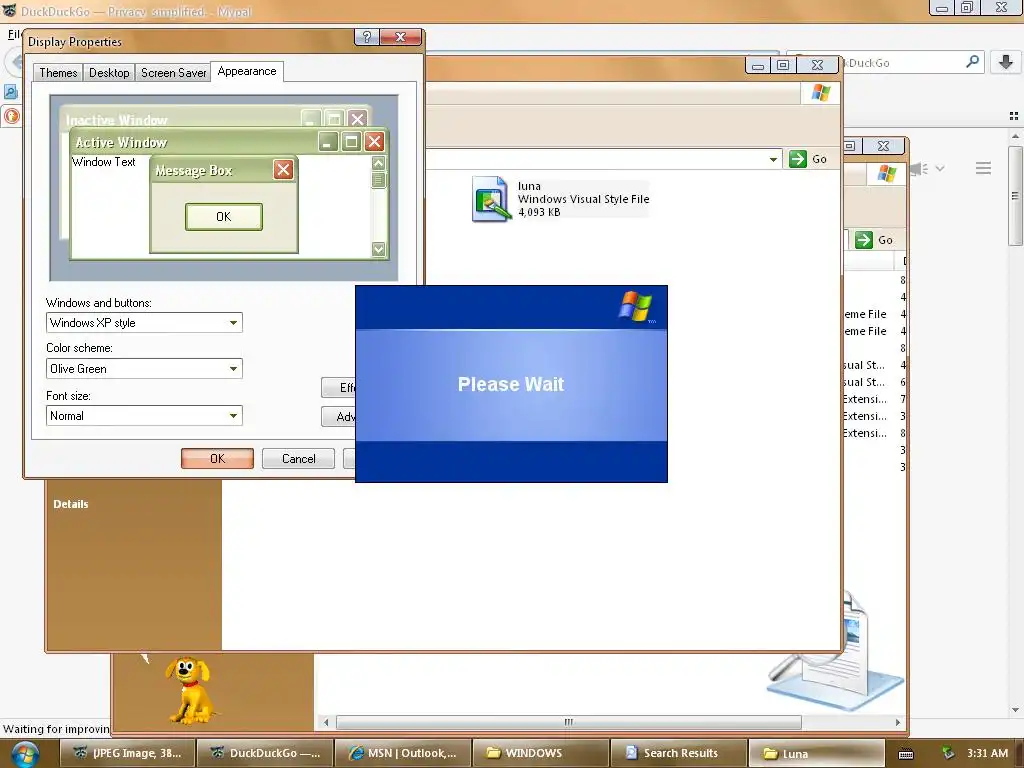Click the right arrow of the horizontal scrollbar

(x=898, y=722)
